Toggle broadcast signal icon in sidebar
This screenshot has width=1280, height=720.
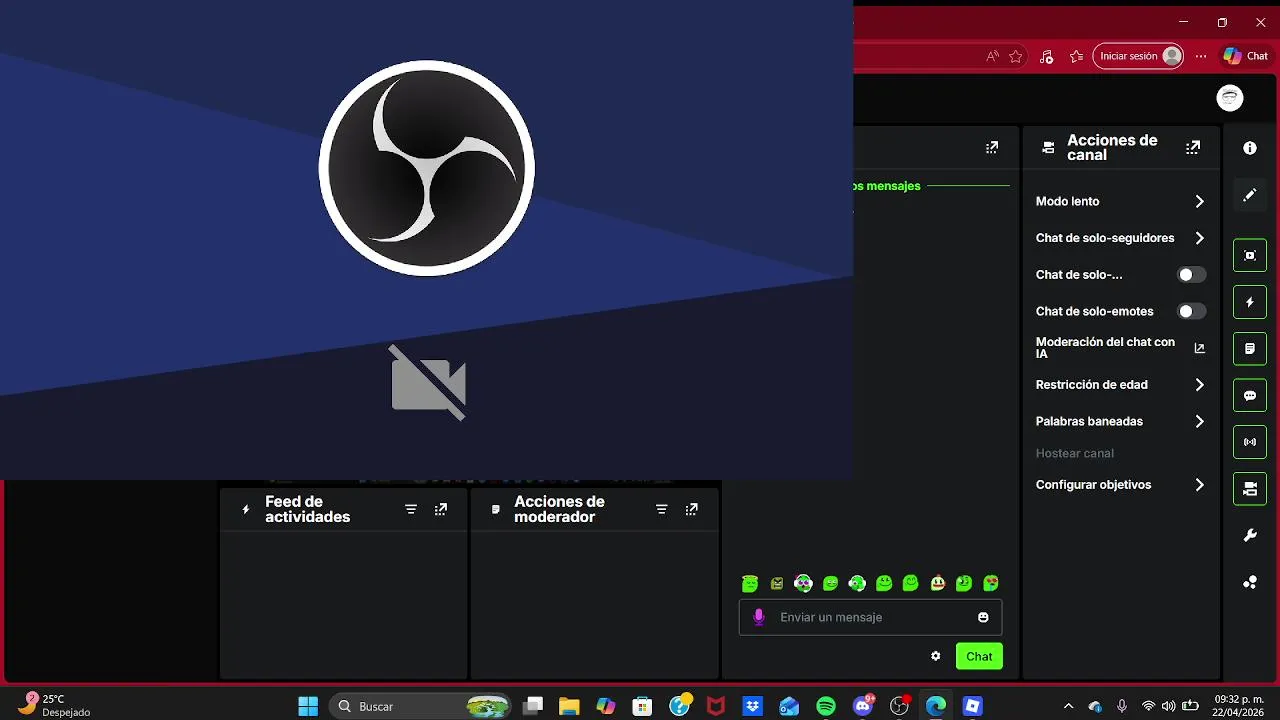coord(1250,442)
